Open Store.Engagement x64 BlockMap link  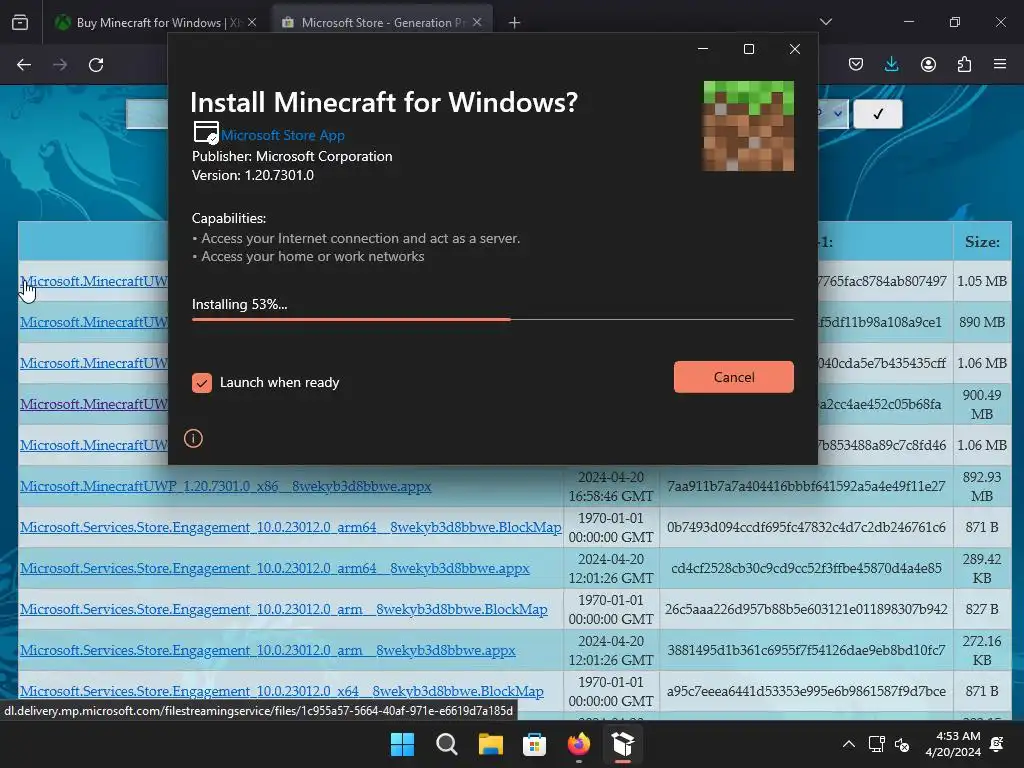click(x=281, y=692)
